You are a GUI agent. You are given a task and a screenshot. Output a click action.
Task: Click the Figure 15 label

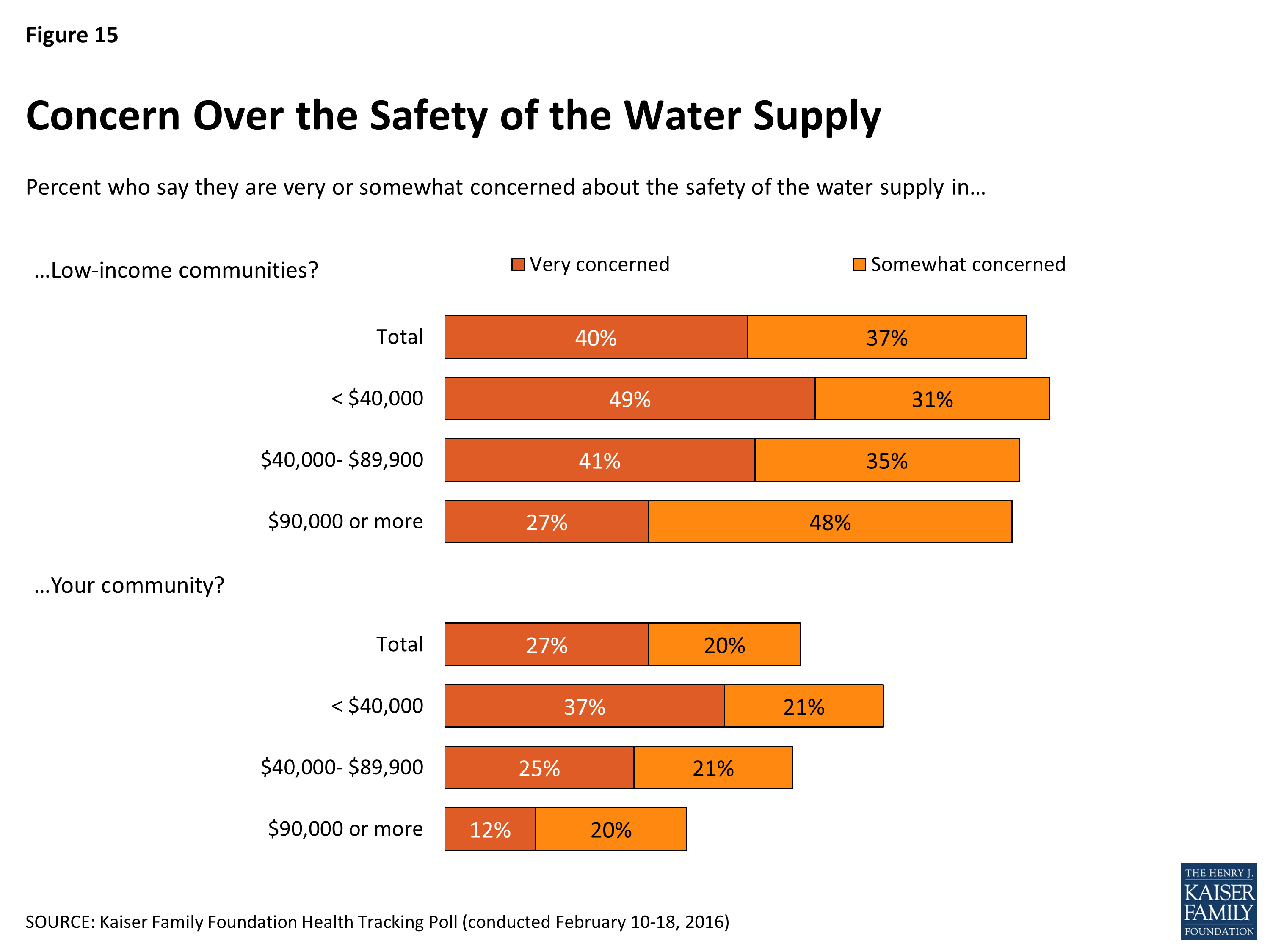coord(72,35)
